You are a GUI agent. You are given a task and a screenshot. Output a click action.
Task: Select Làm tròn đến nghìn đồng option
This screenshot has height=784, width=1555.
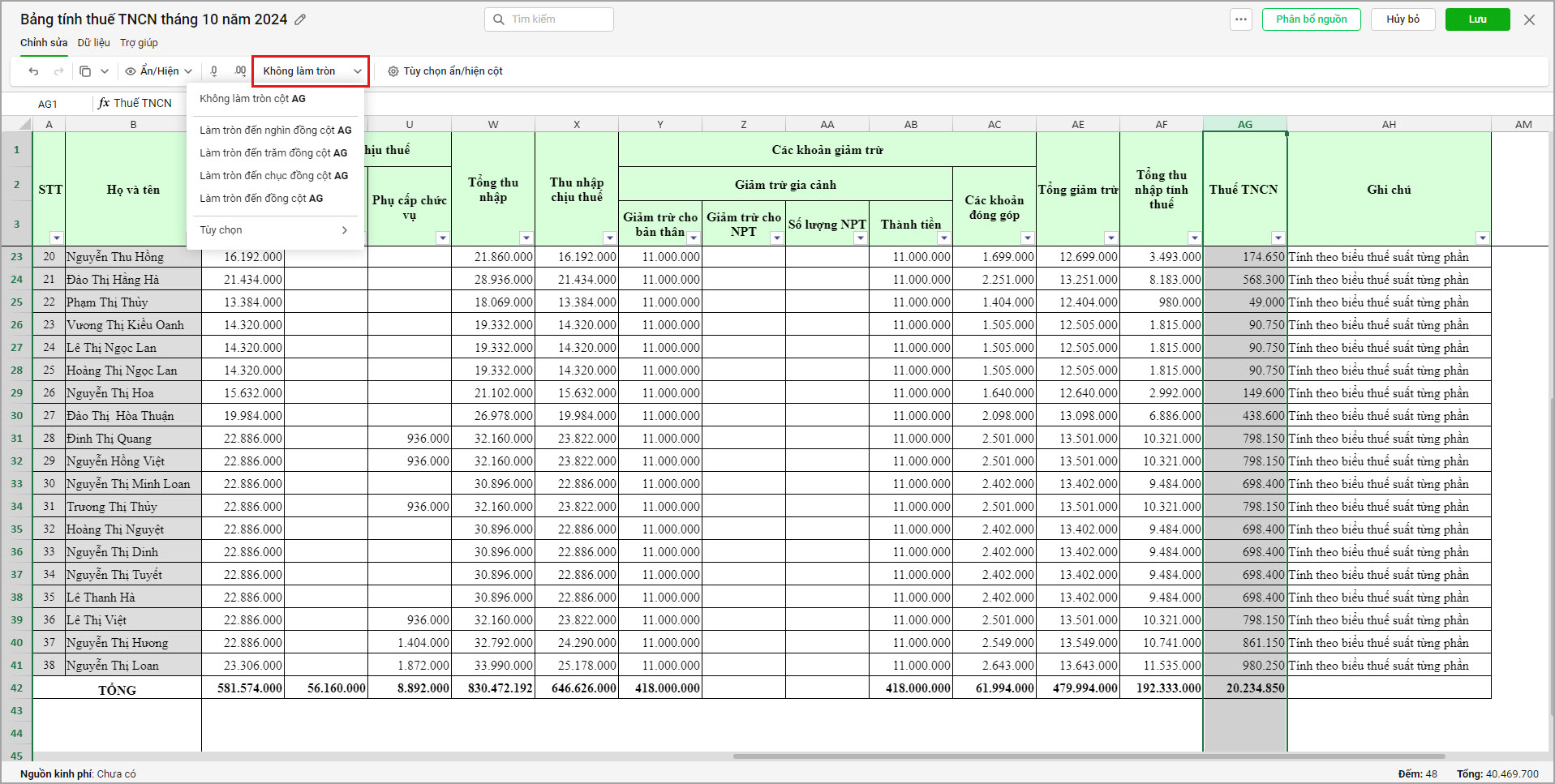click(275, 130)
